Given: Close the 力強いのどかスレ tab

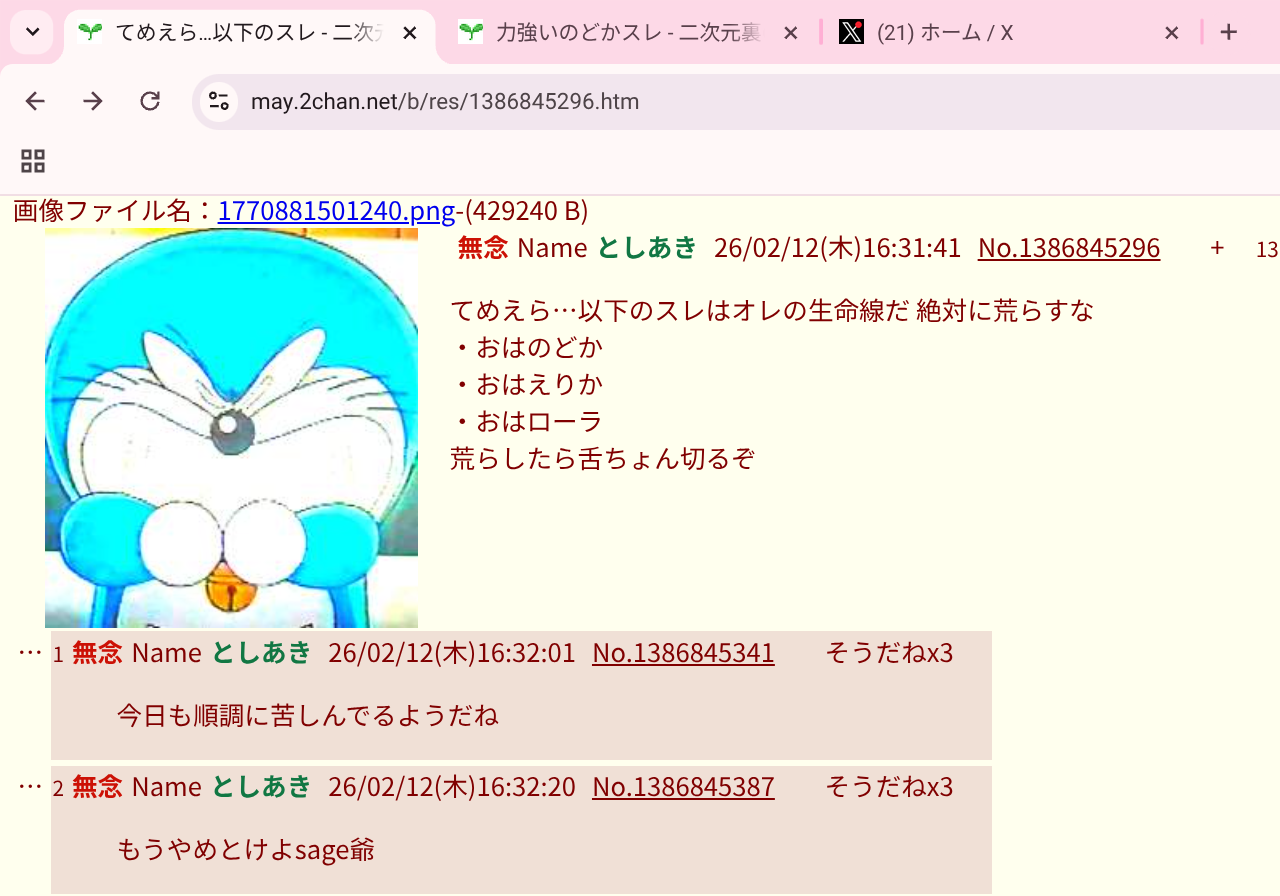Looking at the screenshot, I should 790,33.
